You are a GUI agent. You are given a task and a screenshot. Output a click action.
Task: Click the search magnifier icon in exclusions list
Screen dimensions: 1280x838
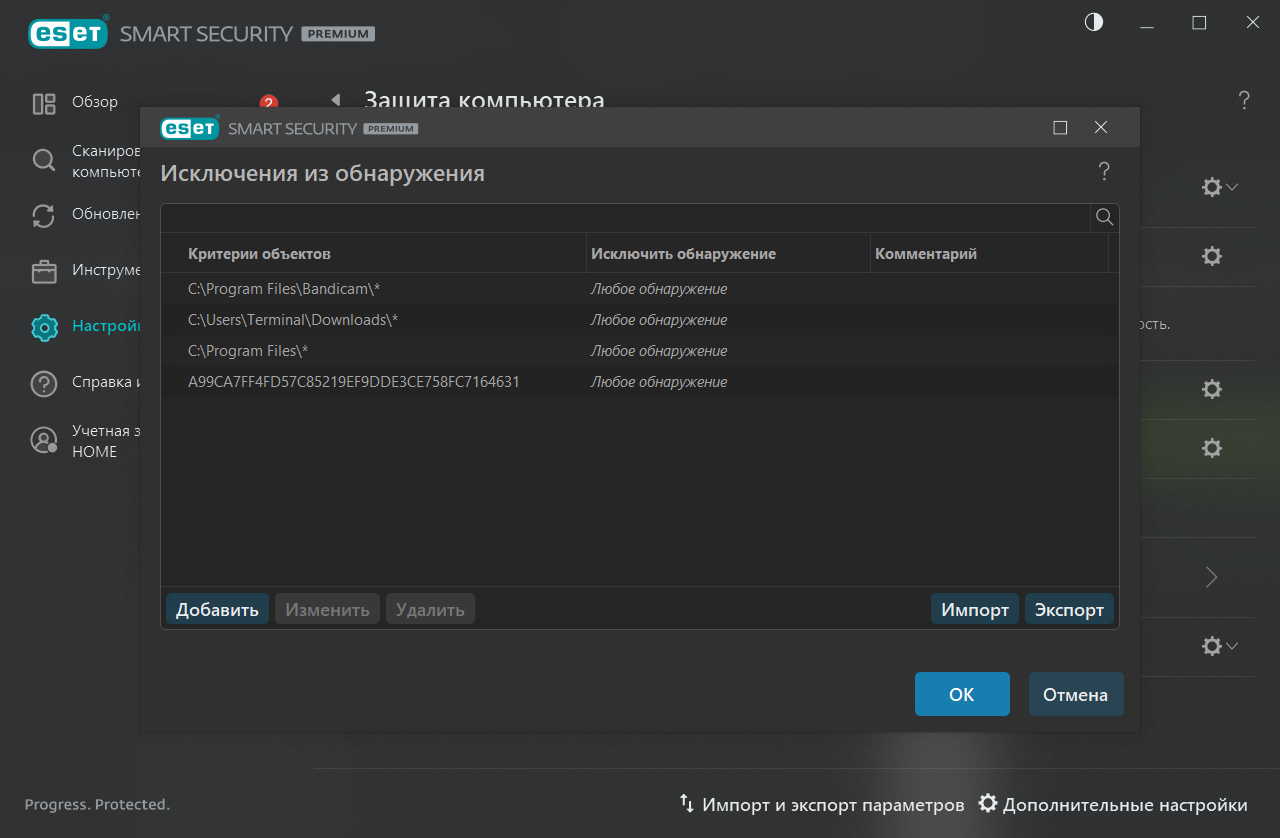(x=1104, y=218)
